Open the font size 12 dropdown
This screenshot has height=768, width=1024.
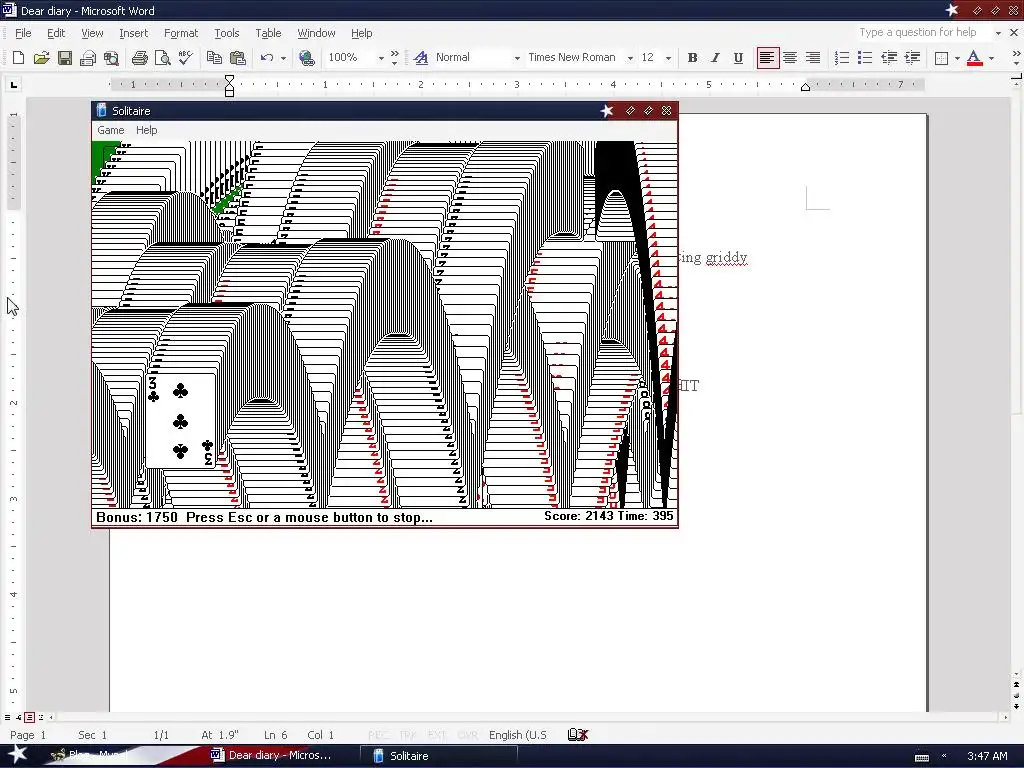point(668,58)
